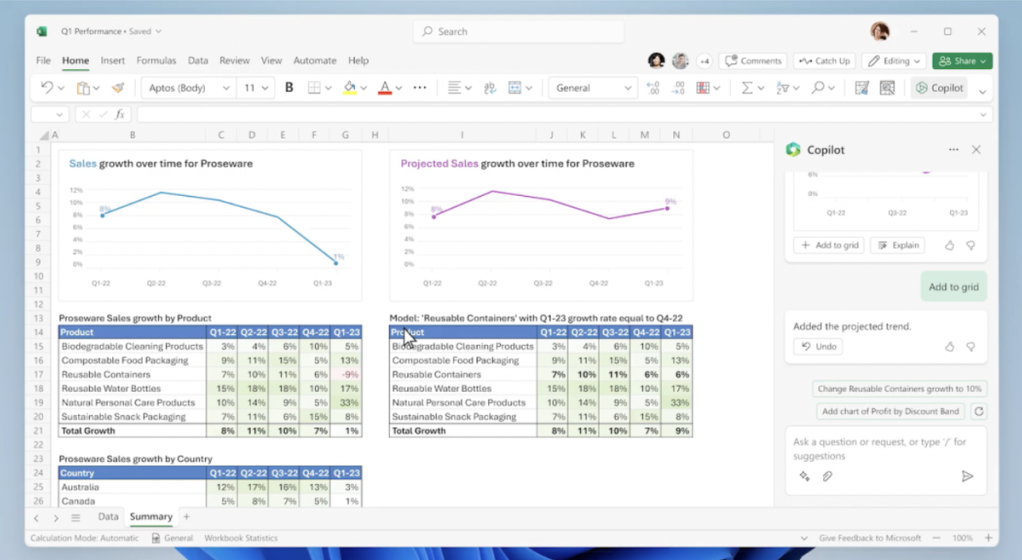Click the Catch Up button

point(825,61)
